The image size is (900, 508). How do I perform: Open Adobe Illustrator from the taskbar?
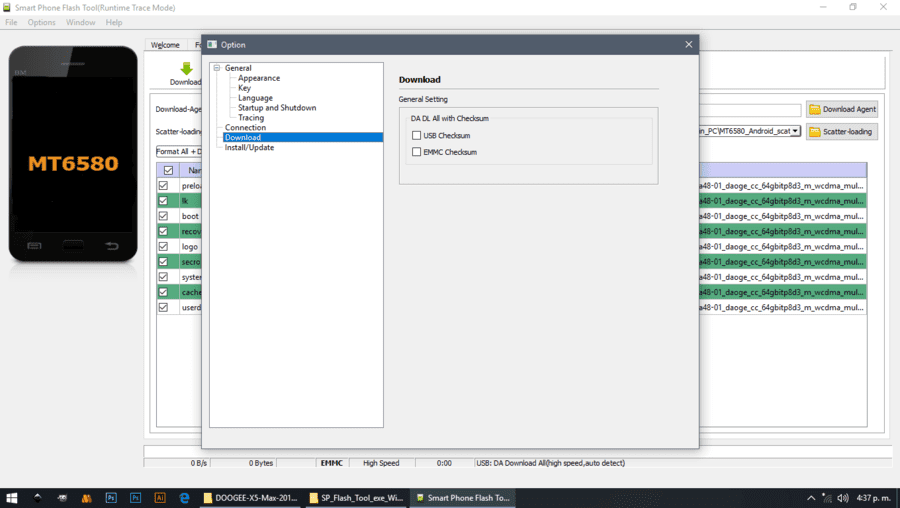160,498
